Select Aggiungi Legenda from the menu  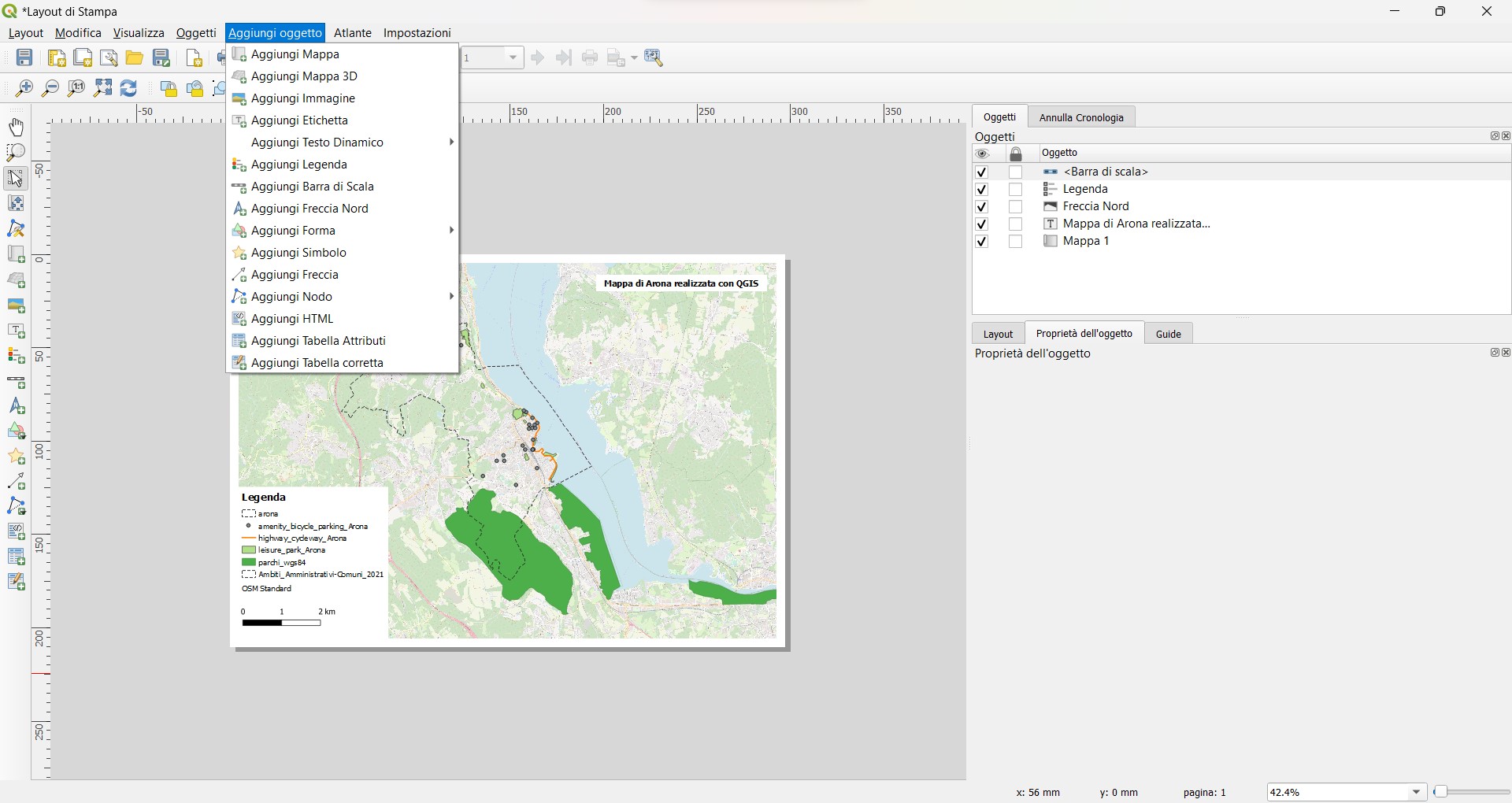(x=298, y=165)
